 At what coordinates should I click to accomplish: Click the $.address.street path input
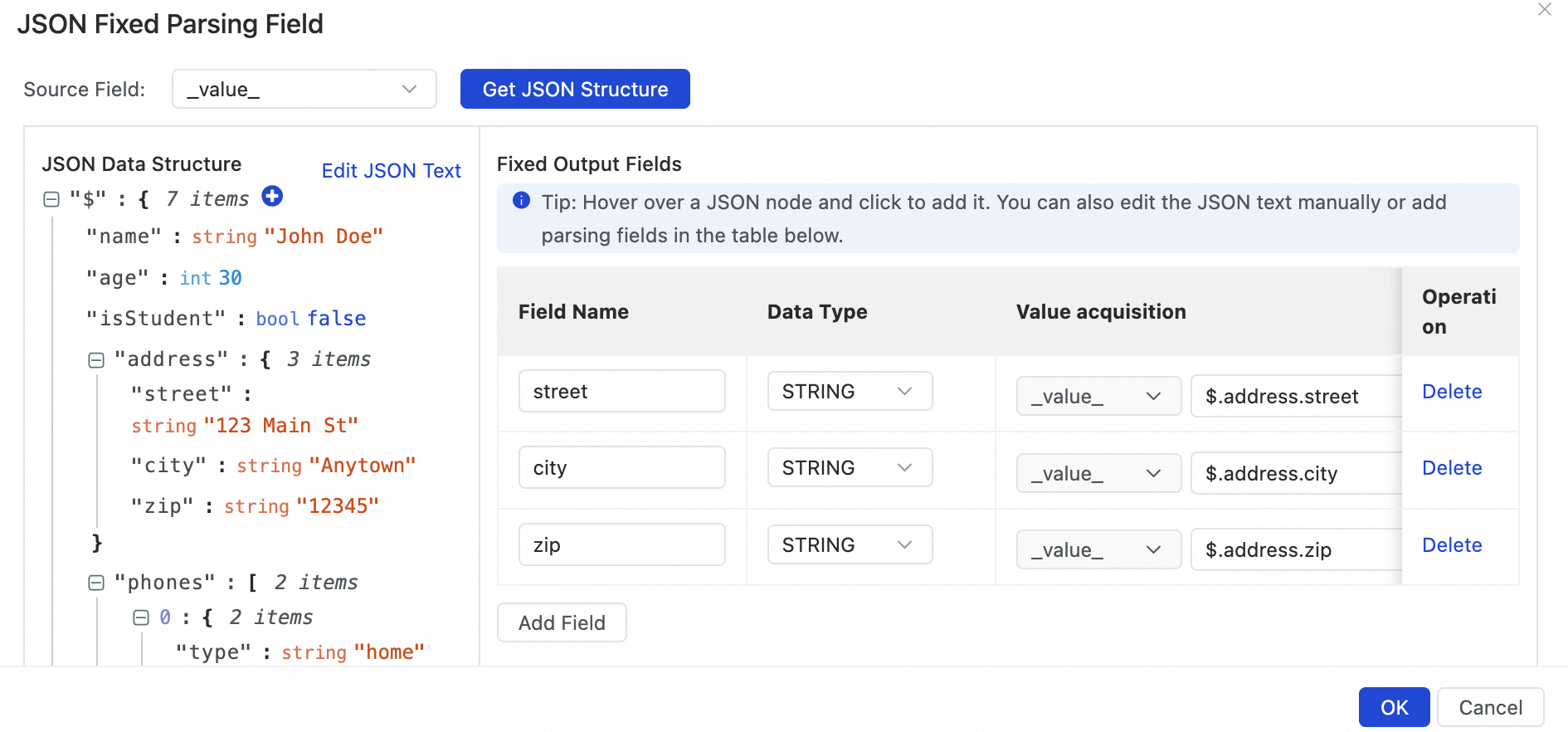(1294, 396)
